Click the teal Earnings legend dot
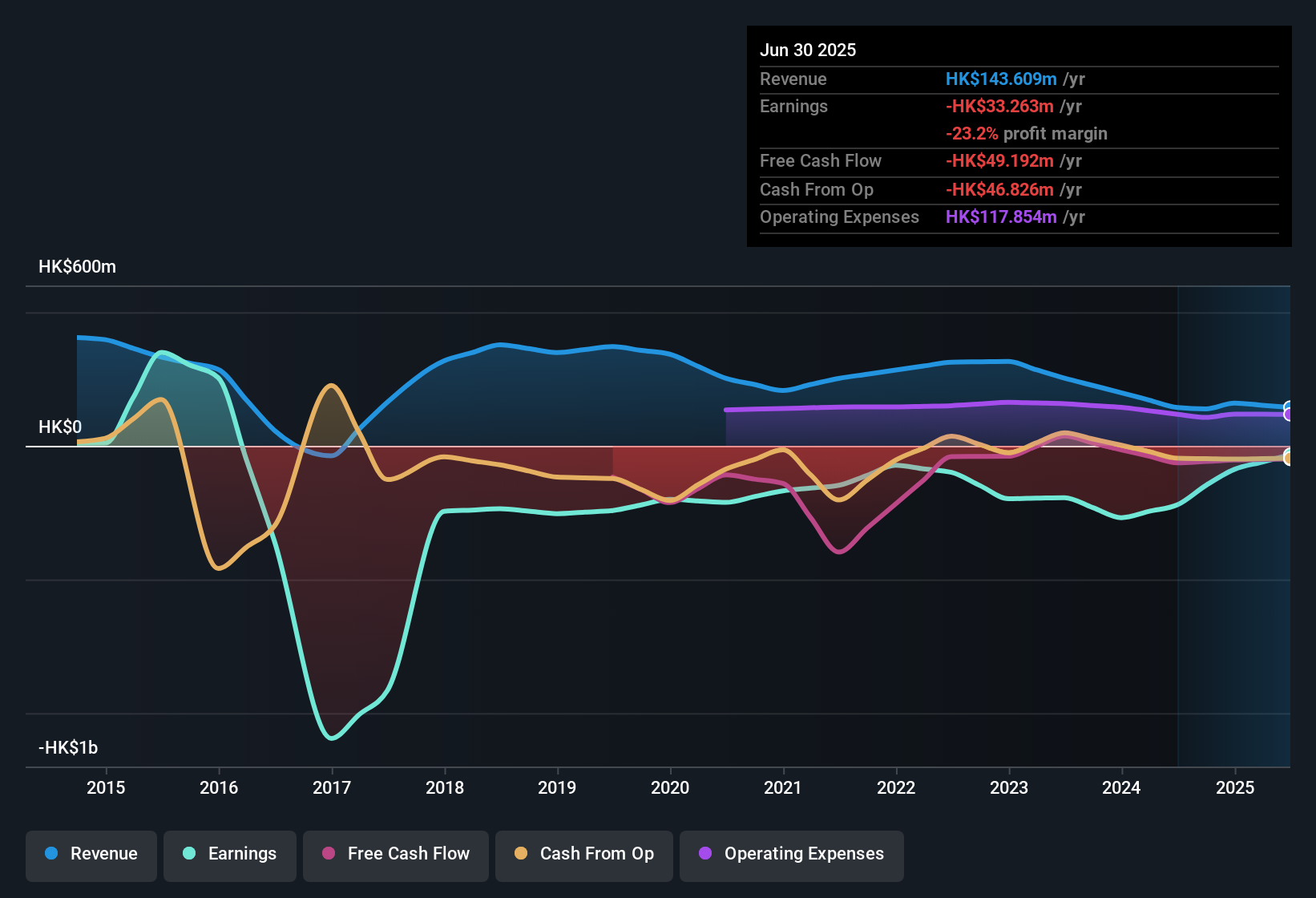This screenshot has height=898, width=1316. pyautogui.click(x=188, y=854)
